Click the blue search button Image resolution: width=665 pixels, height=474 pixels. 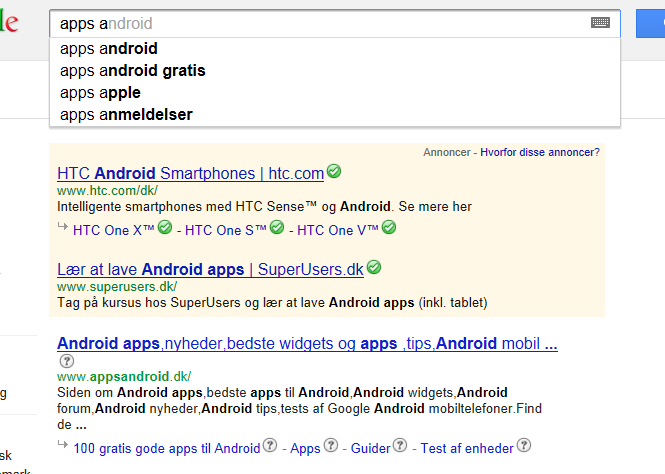(x=651, y=24)
